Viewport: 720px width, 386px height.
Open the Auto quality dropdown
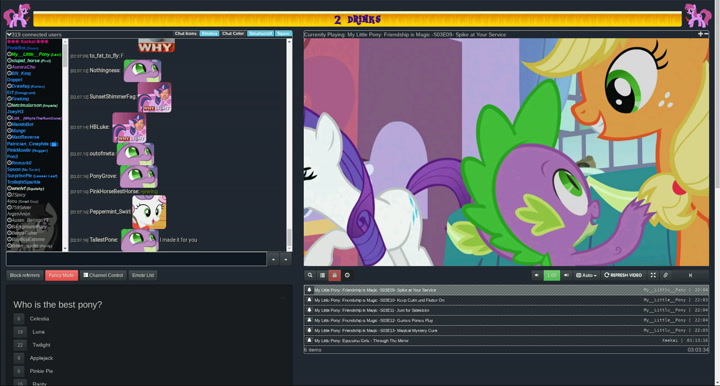586,275
